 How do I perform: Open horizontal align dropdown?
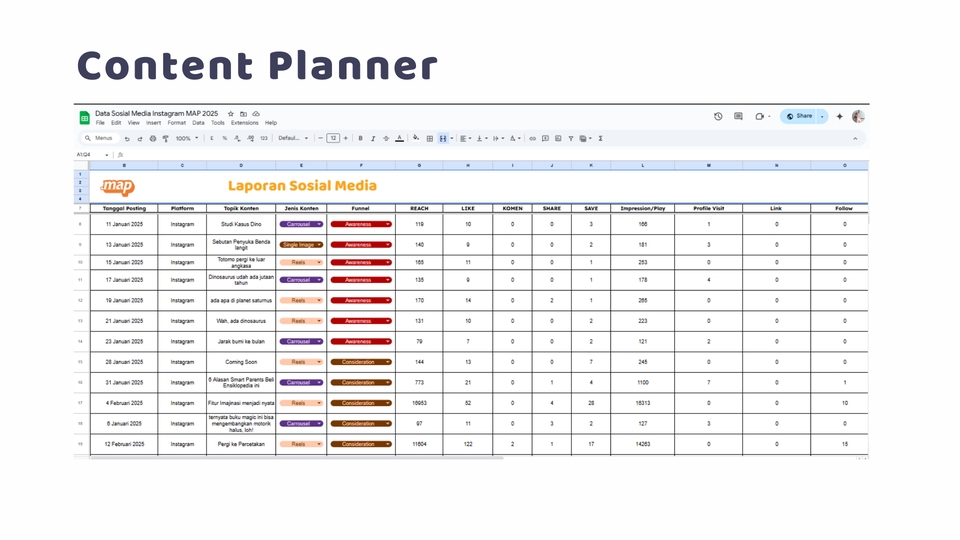click(465, 138)
